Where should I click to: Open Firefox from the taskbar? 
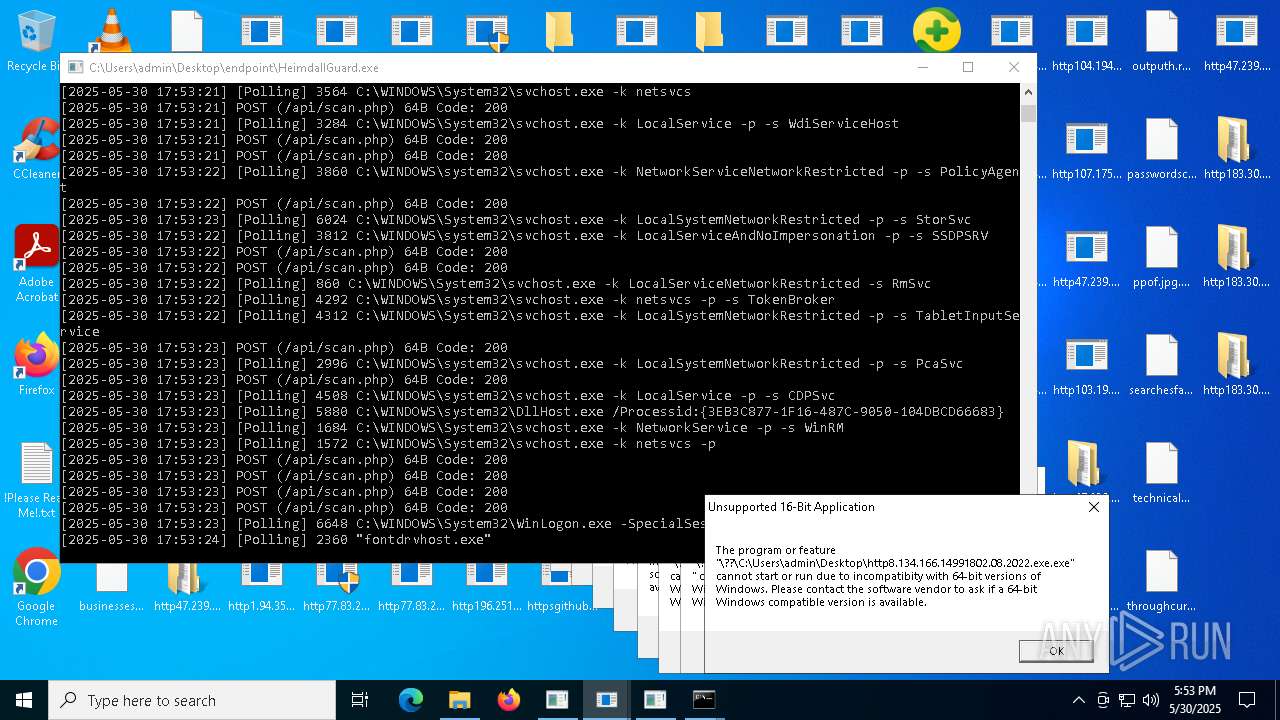(x=508, y=700)
